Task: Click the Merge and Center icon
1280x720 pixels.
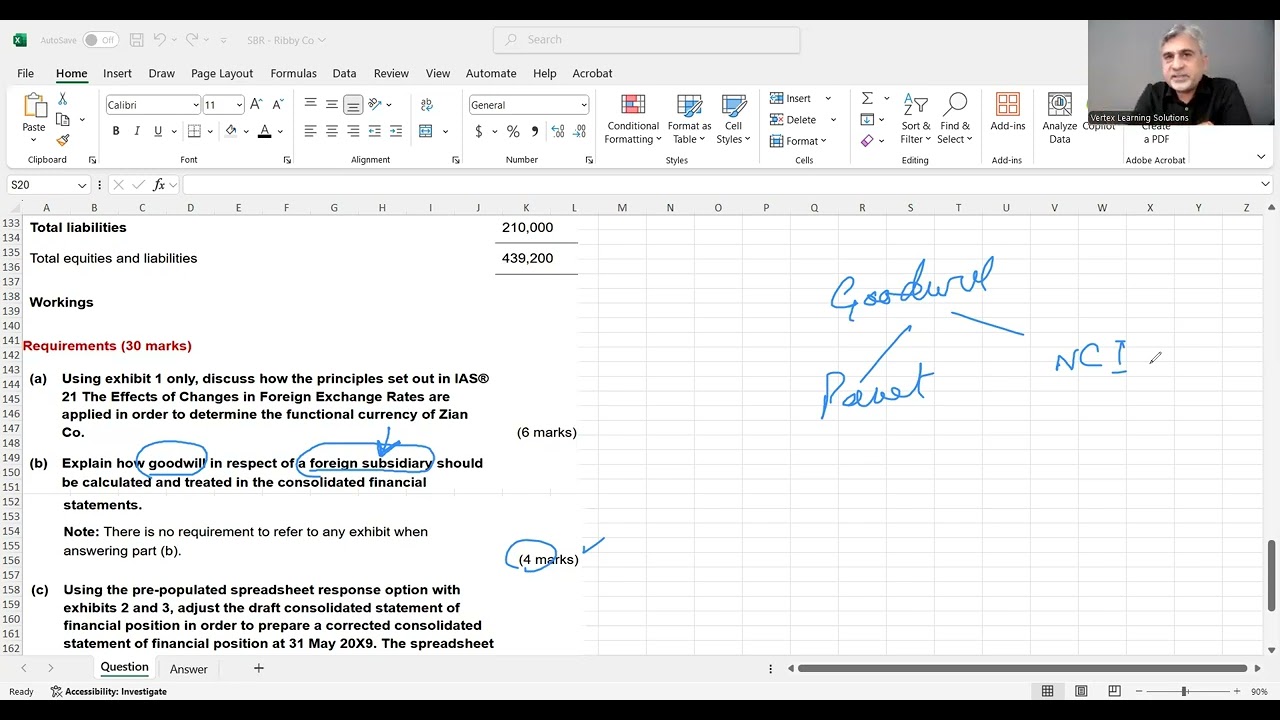Action: (x=426, y=131)
